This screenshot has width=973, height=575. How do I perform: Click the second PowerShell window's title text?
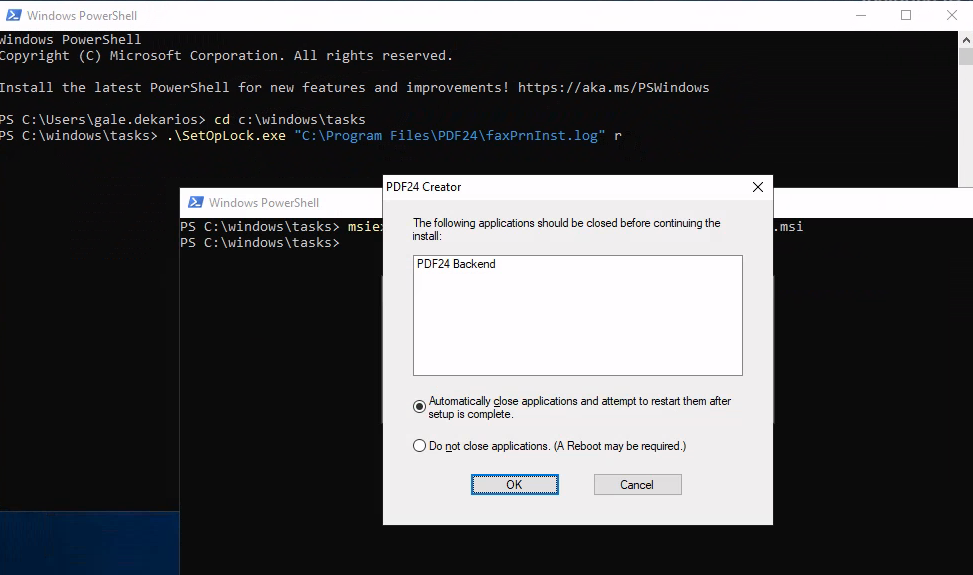coord(264,203)
